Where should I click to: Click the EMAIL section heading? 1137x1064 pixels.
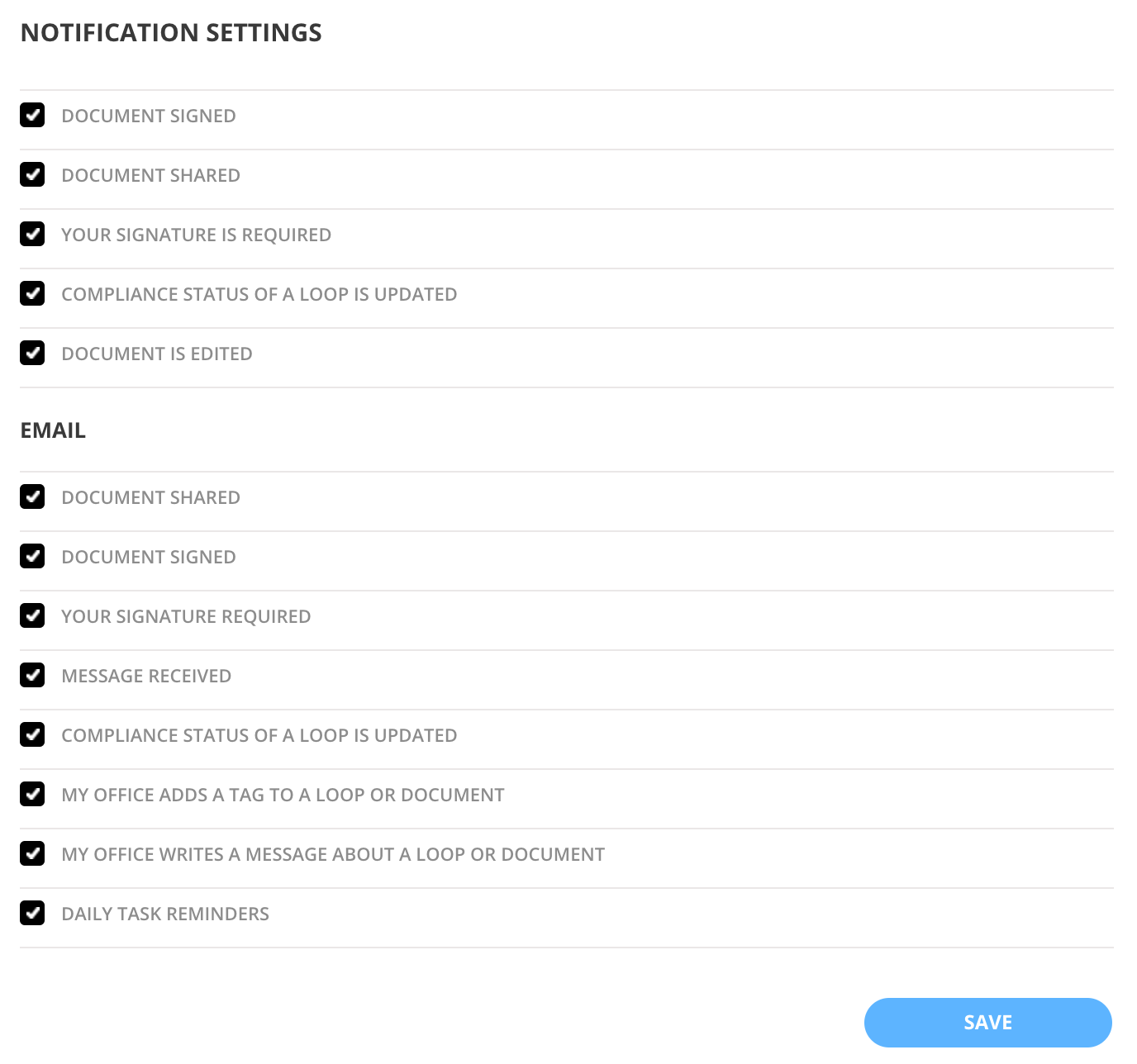pos(53,430)
